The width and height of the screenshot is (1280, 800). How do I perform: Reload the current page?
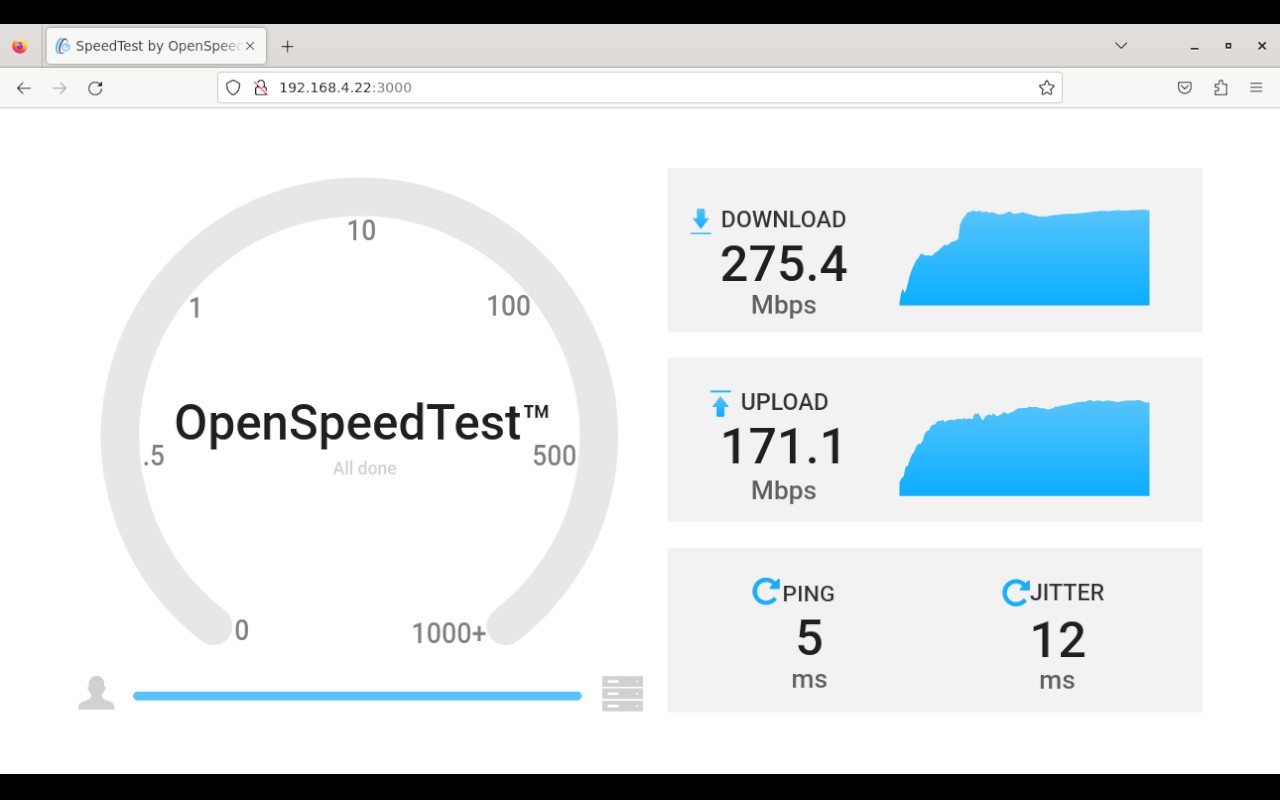tap(95, 88)
